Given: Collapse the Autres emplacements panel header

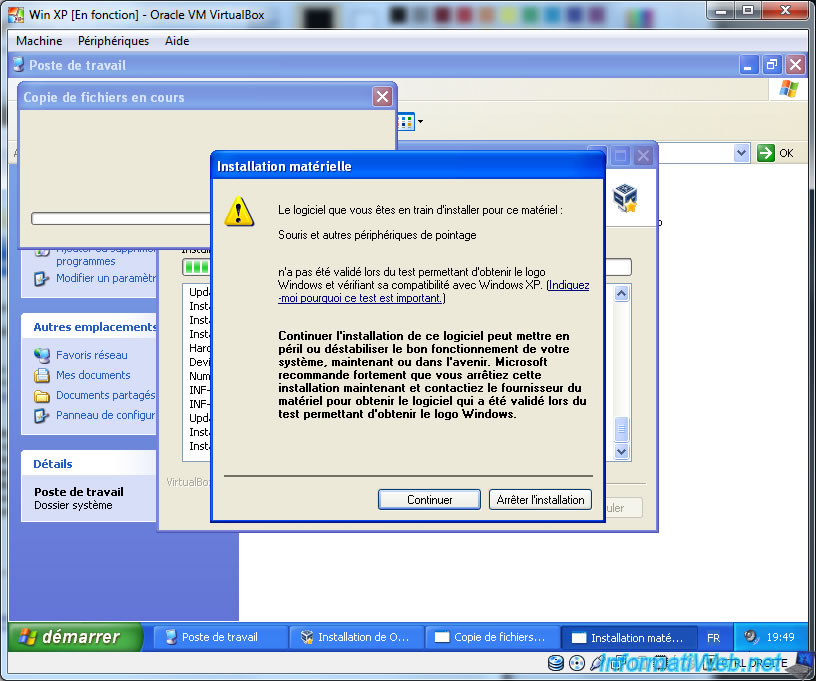Looking at the screenshot, I should pyautogui.click(x=89, y=327).
